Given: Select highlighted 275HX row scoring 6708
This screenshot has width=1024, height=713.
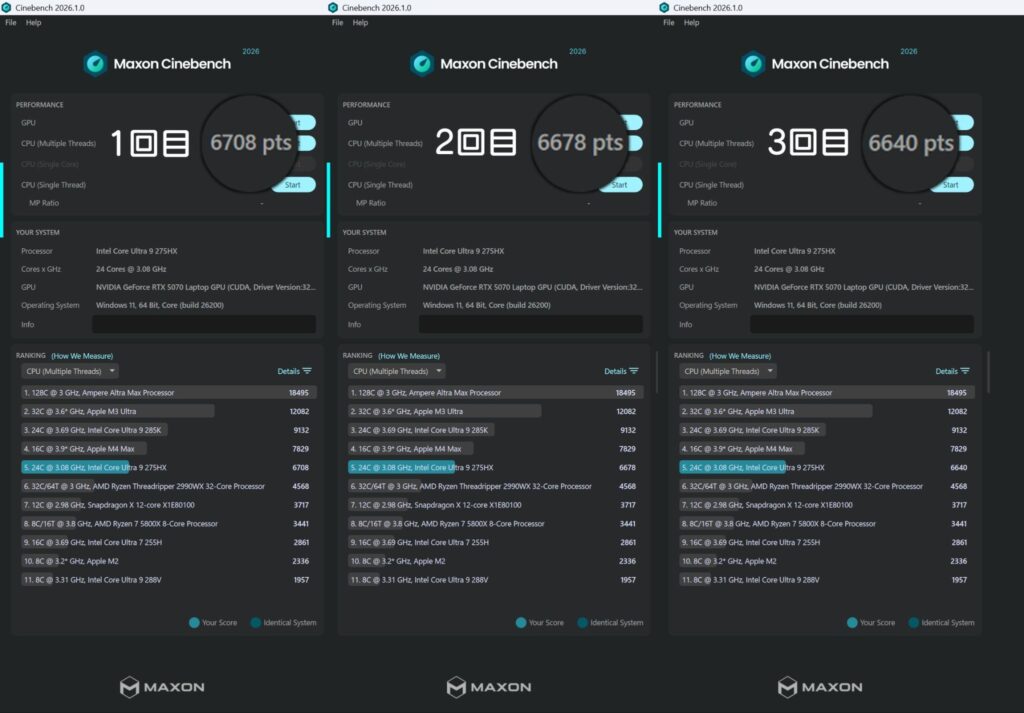Looking at the screenshot, I should 168,467.
